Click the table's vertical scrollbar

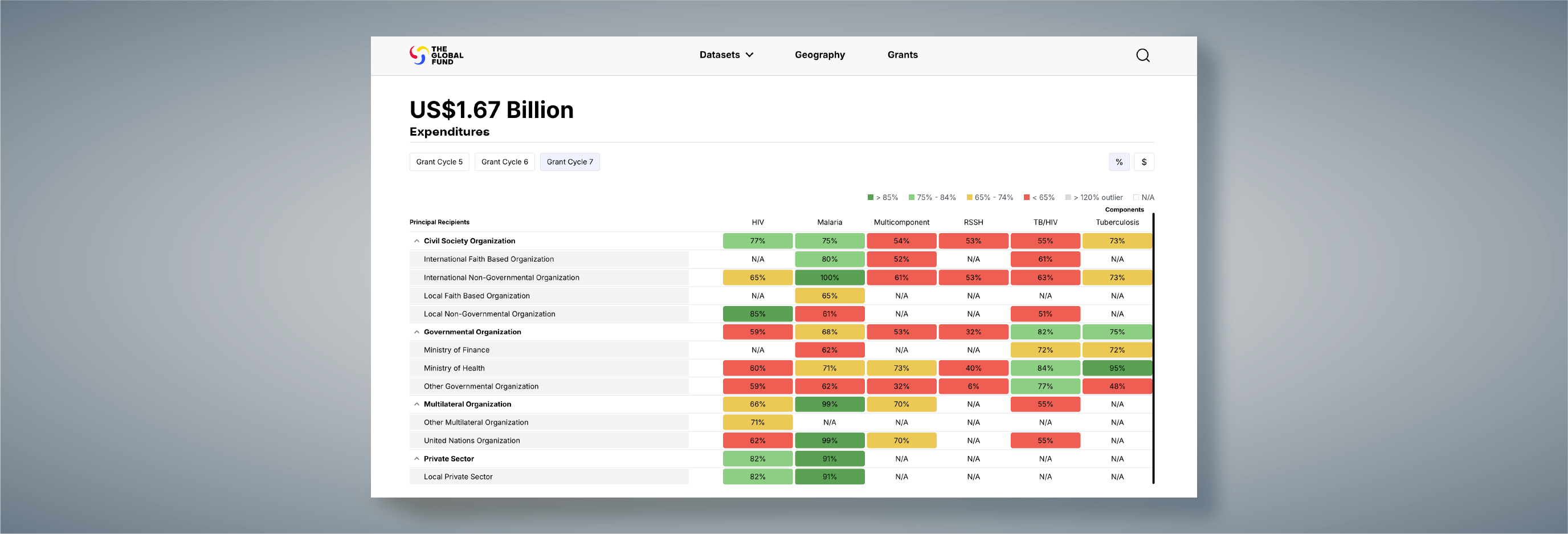point(1153,348)
